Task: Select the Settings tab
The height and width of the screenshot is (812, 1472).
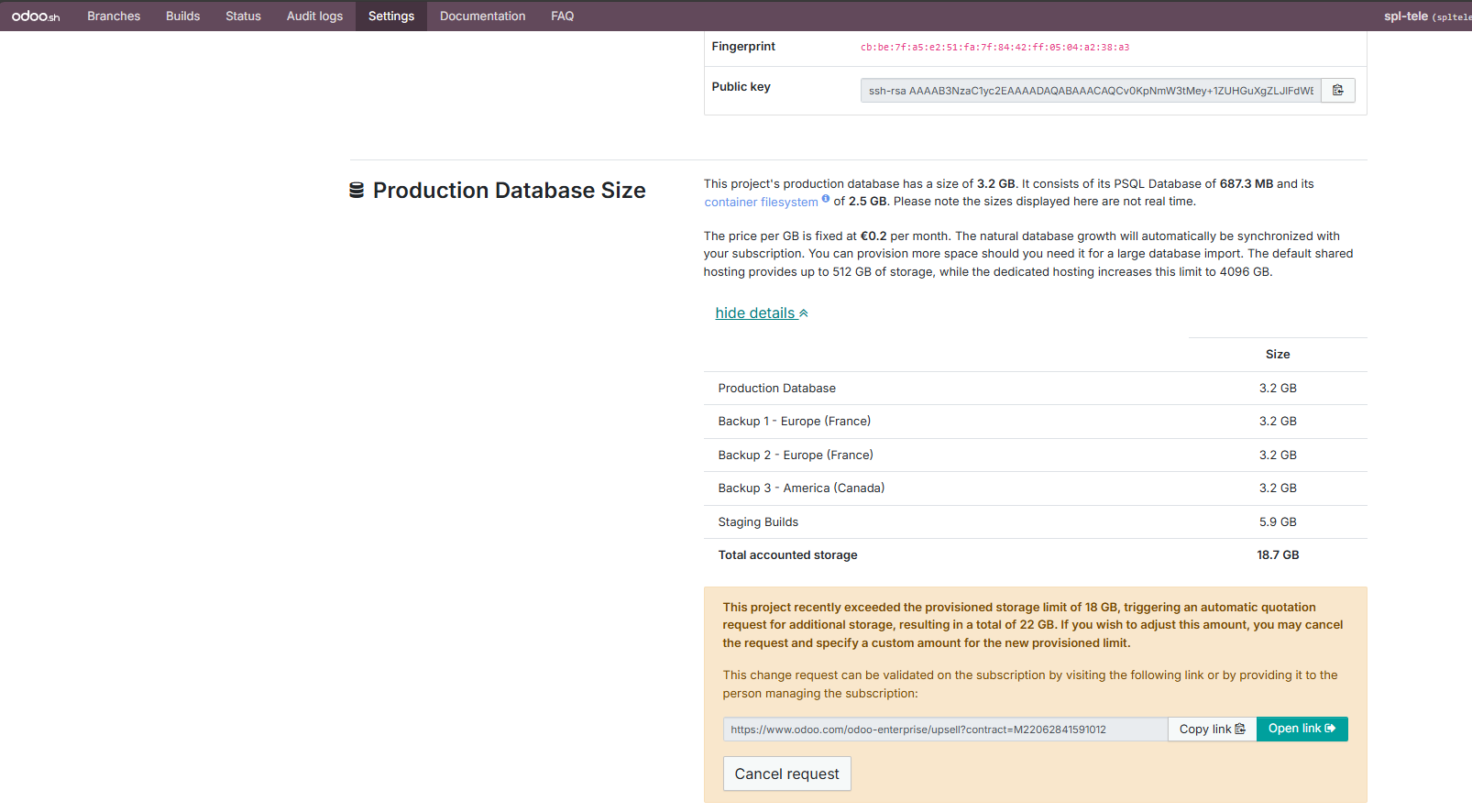Action: pos(391,16)
